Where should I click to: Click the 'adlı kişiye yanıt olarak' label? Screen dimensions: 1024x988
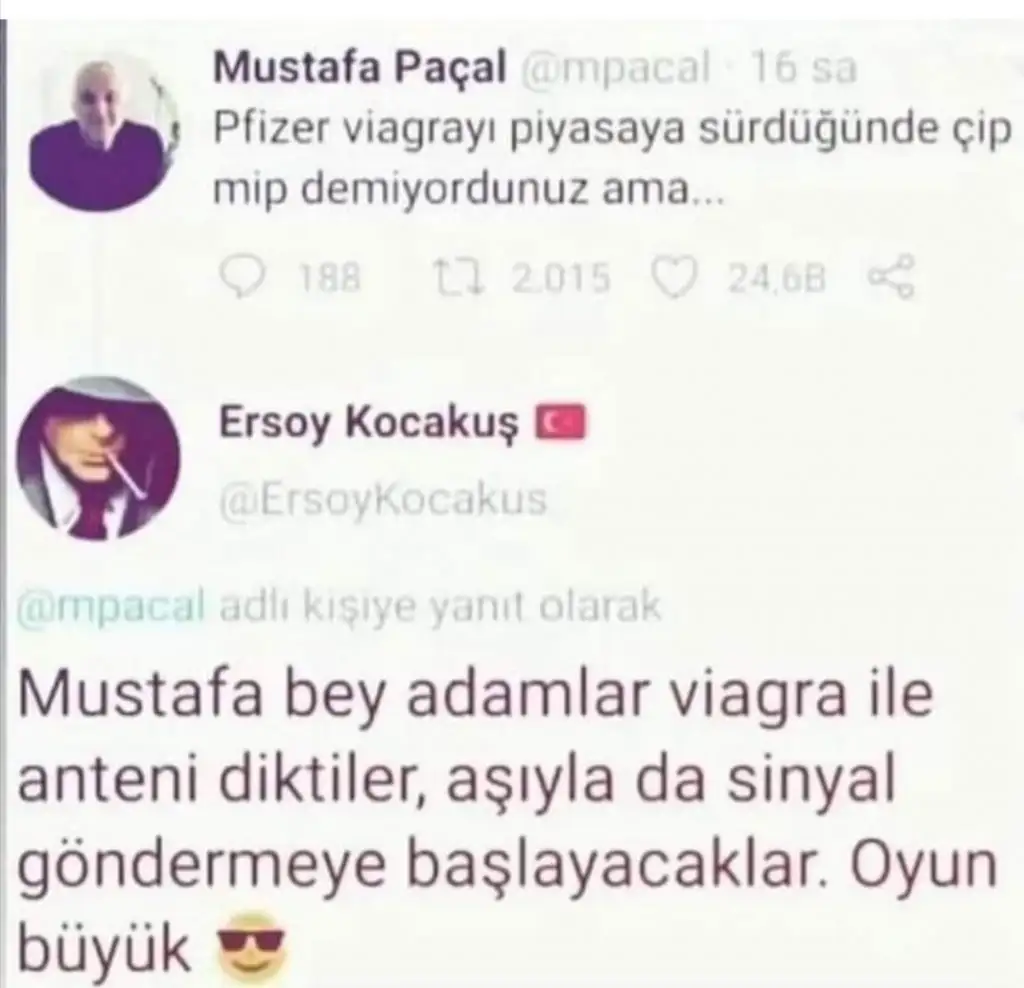click(x=441, y=607)
